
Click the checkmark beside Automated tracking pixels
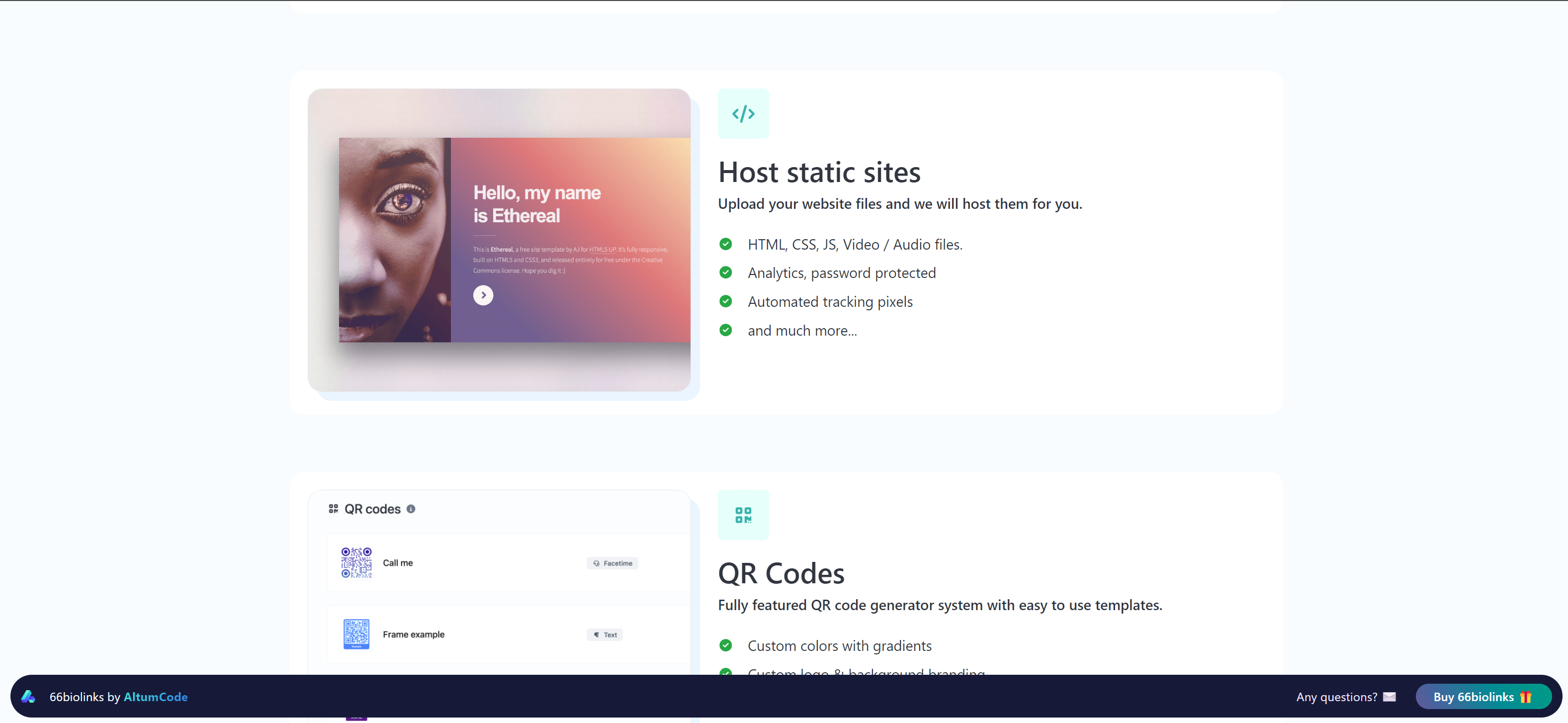726,301
